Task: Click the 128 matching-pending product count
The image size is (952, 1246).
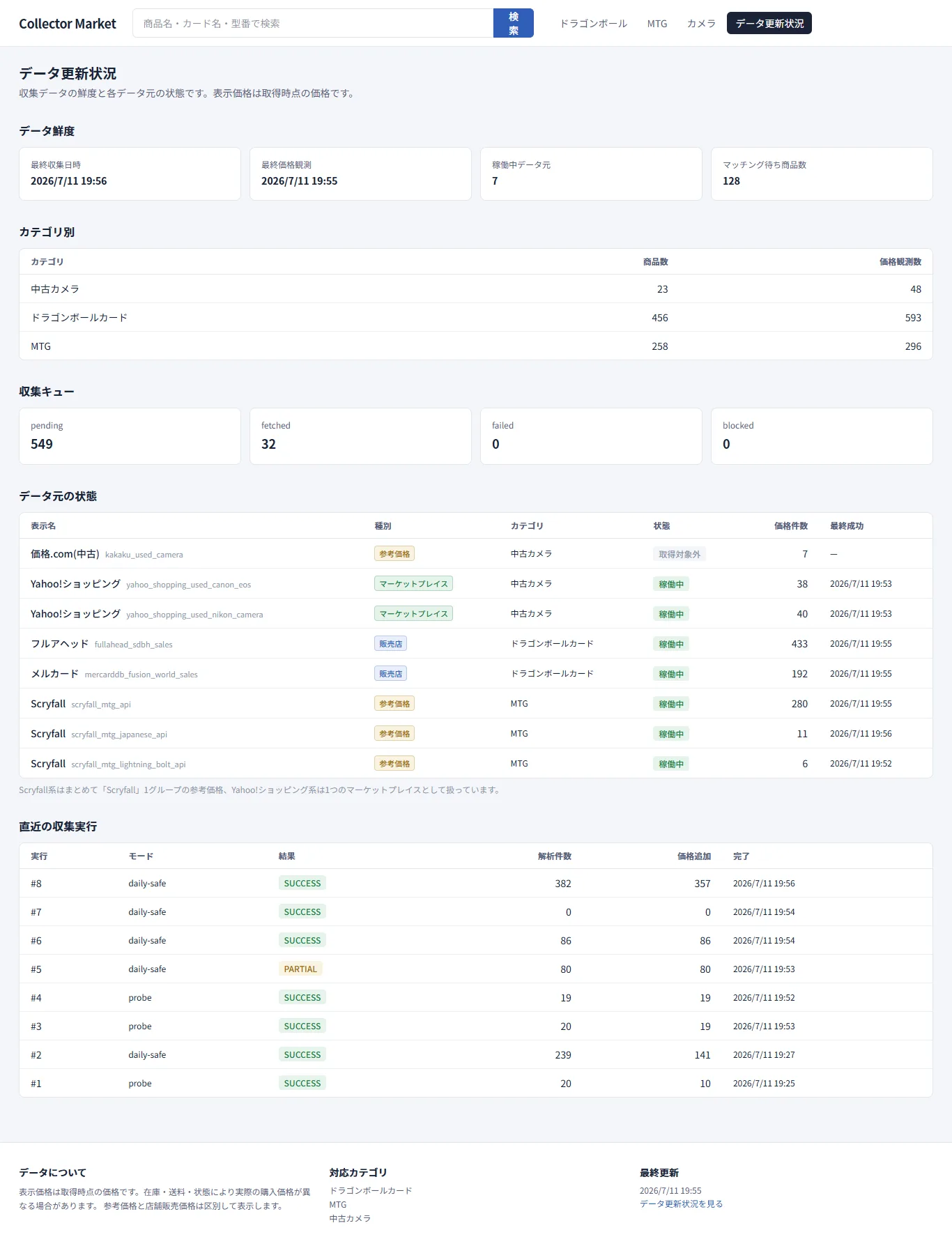Action: click(731, 181)
